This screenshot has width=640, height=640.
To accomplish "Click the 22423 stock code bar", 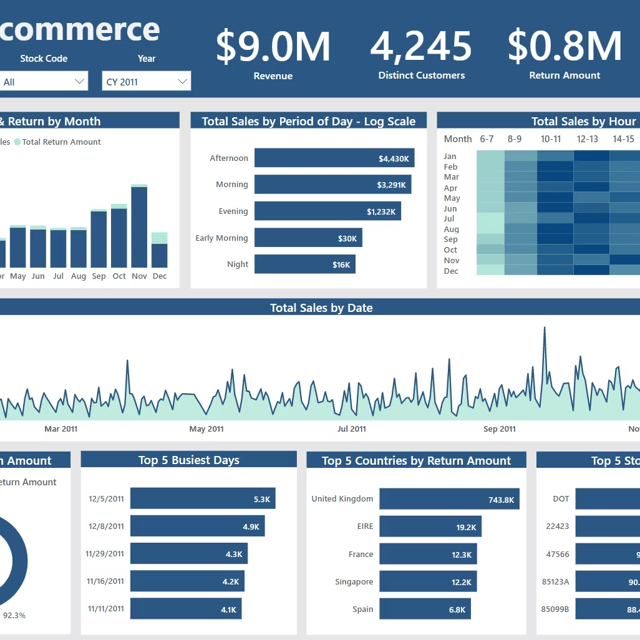I will pyautogui.click(x=607, y=527).
